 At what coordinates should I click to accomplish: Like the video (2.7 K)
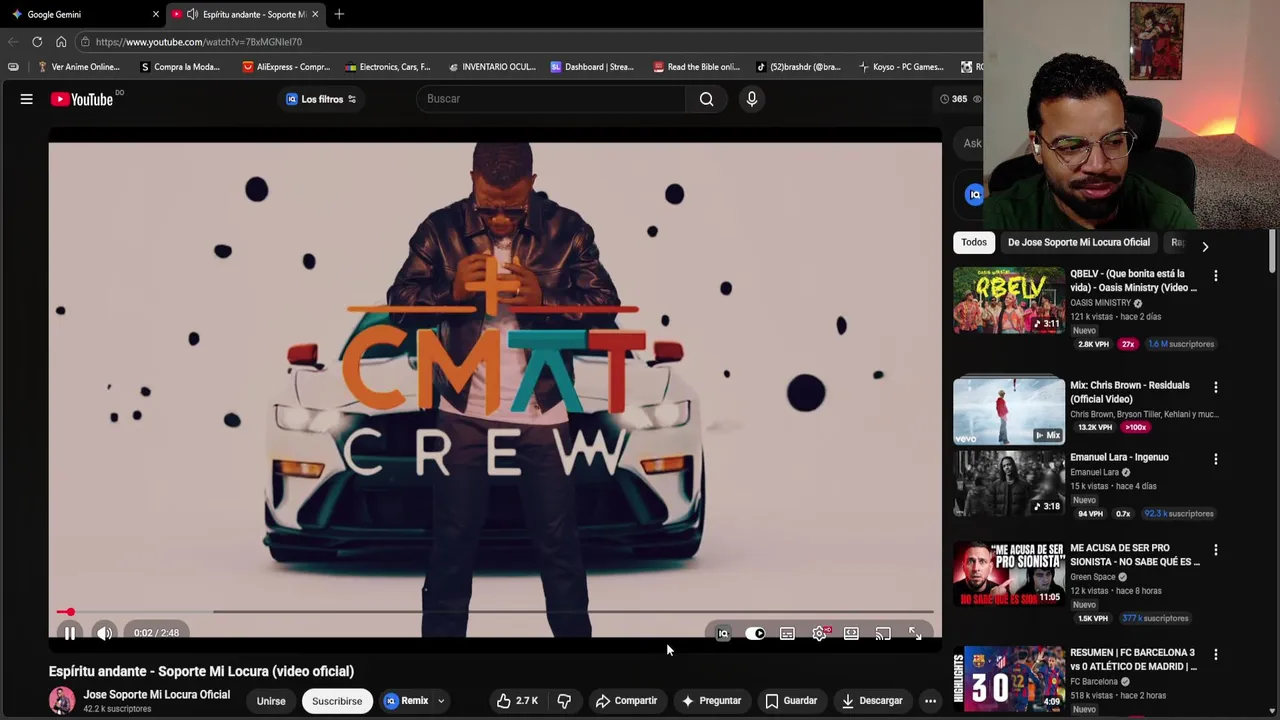pos(518,701)
